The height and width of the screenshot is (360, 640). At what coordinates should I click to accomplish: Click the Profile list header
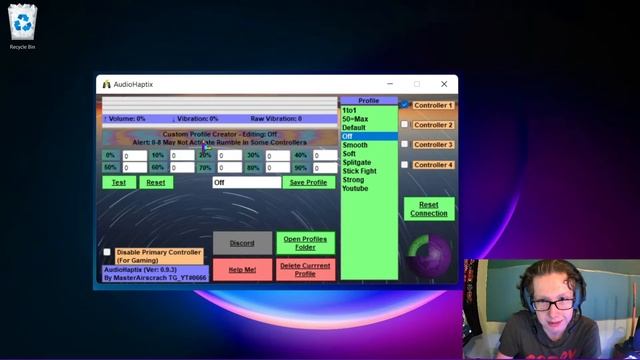[x=369, y=100]
